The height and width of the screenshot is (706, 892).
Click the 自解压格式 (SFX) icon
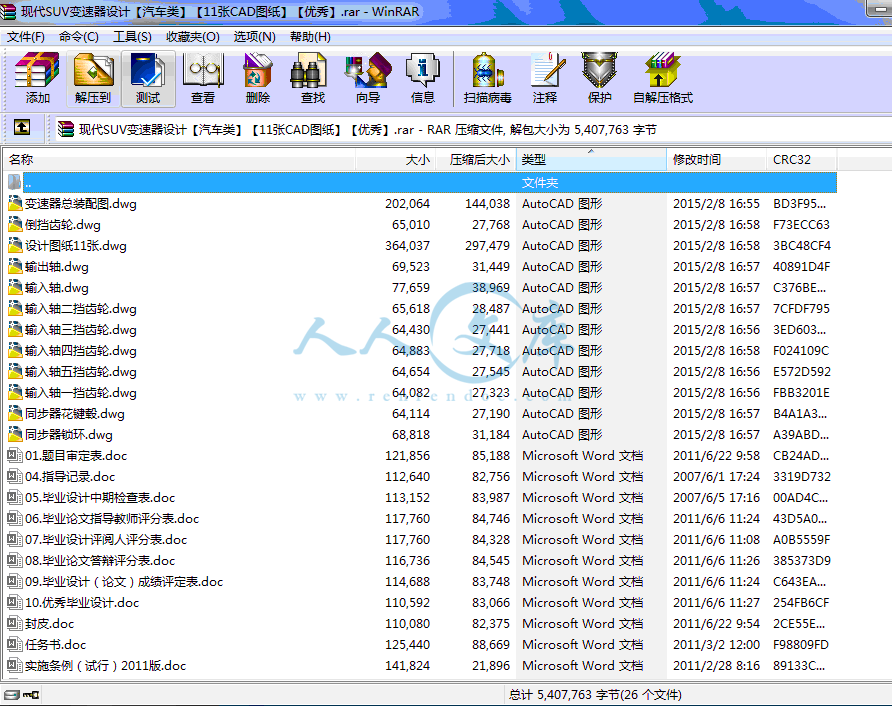point(663,79)
